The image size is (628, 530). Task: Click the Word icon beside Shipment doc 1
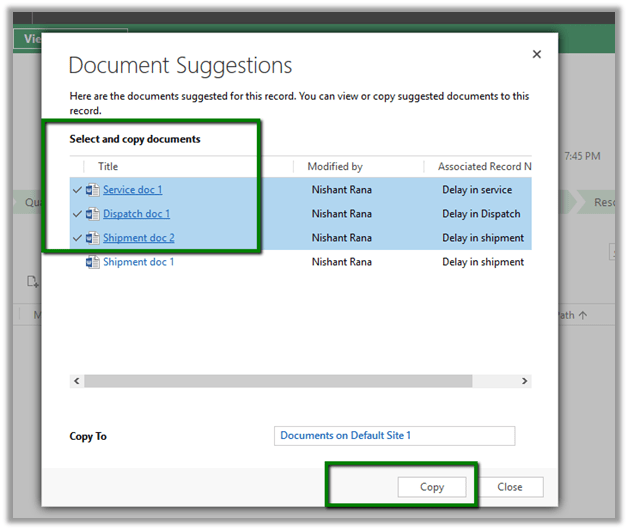click(x=93, y=262)
